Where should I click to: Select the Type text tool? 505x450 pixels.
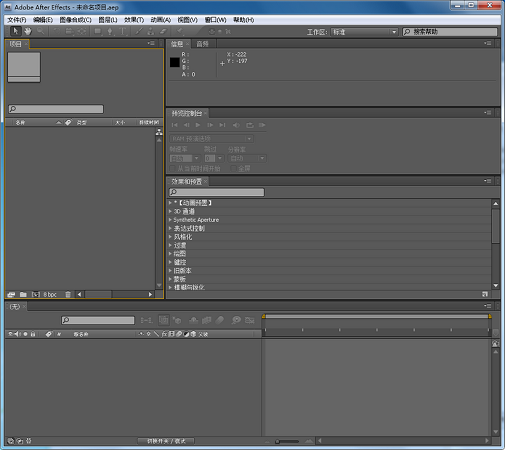point(122,32)
